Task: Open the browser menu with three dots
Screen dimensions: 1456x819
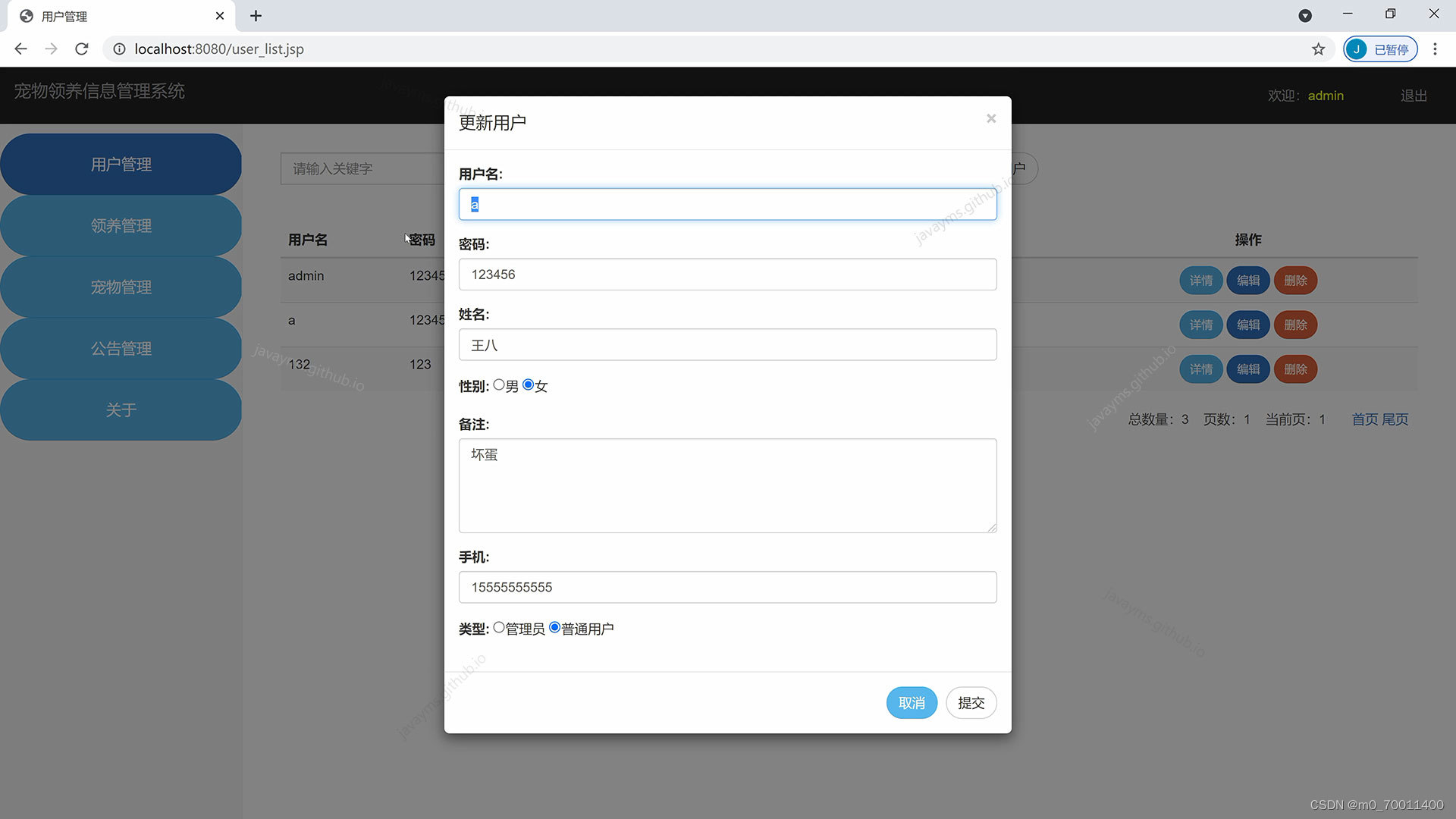Action: coord(1435,49)
